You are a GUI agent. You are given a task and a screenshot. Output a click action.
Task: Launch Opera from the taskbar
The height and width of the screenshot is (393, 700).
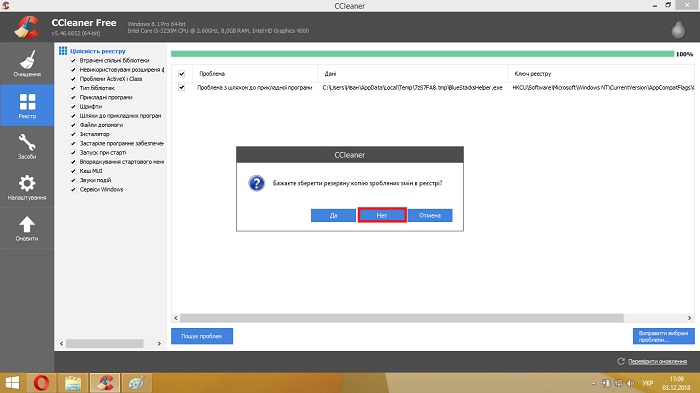41,383
